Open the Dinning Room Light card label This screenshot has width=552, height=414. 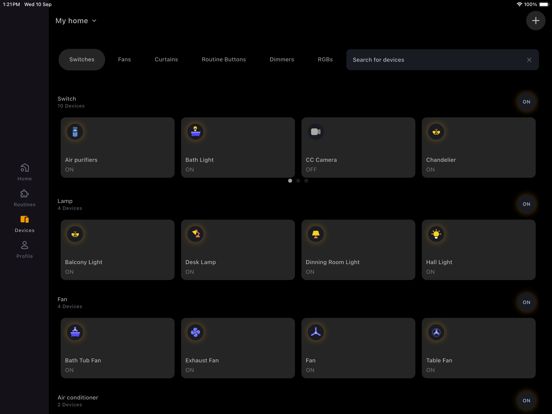[x=332, y=262]
